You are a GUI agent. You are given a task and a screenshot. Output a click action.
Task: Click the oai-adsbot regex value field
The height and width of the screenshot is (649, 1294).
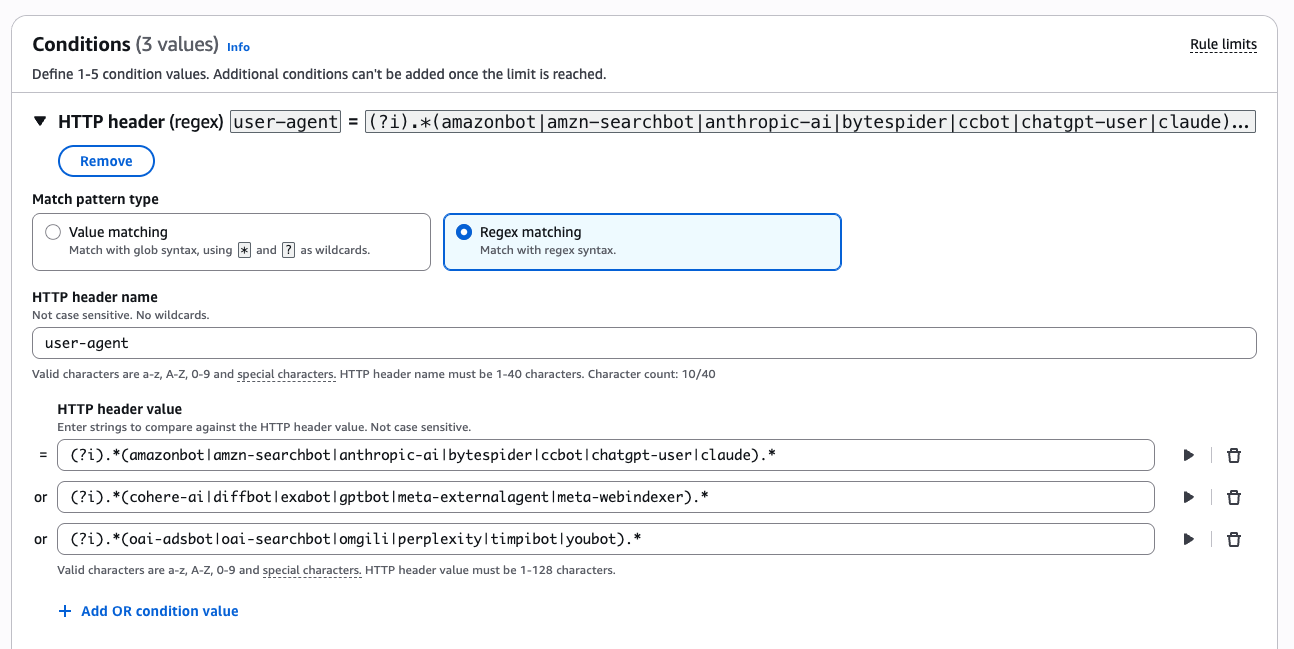pos(606,539)
